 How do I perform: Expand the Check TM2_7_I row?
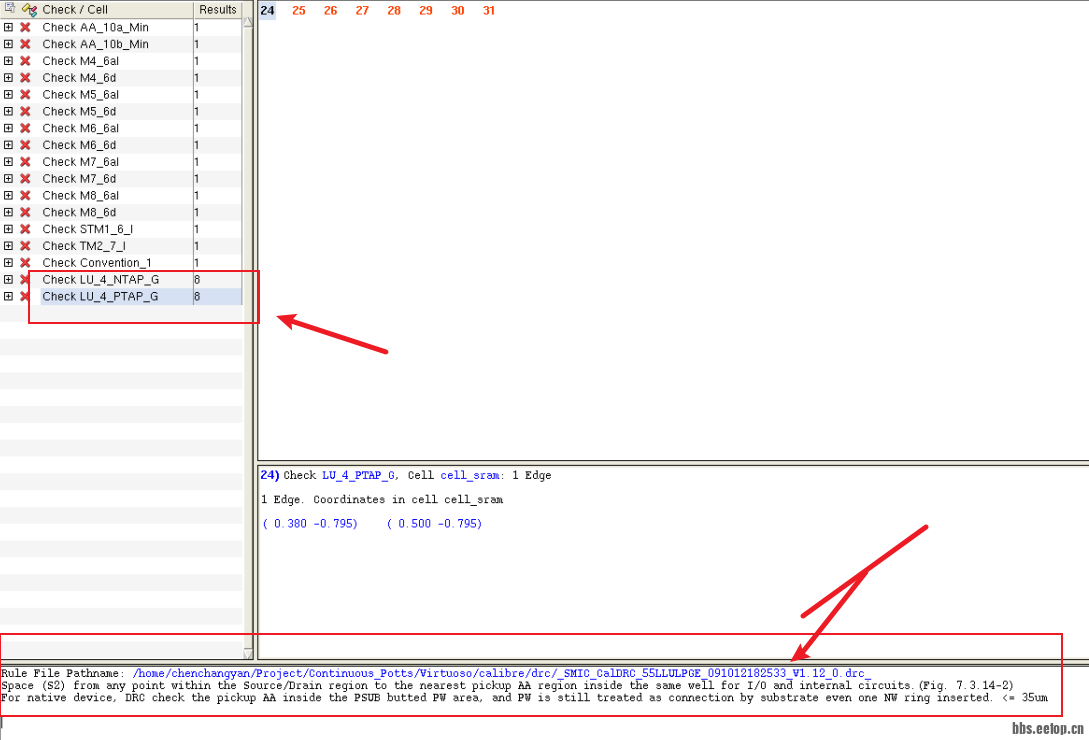coord(8,246)
